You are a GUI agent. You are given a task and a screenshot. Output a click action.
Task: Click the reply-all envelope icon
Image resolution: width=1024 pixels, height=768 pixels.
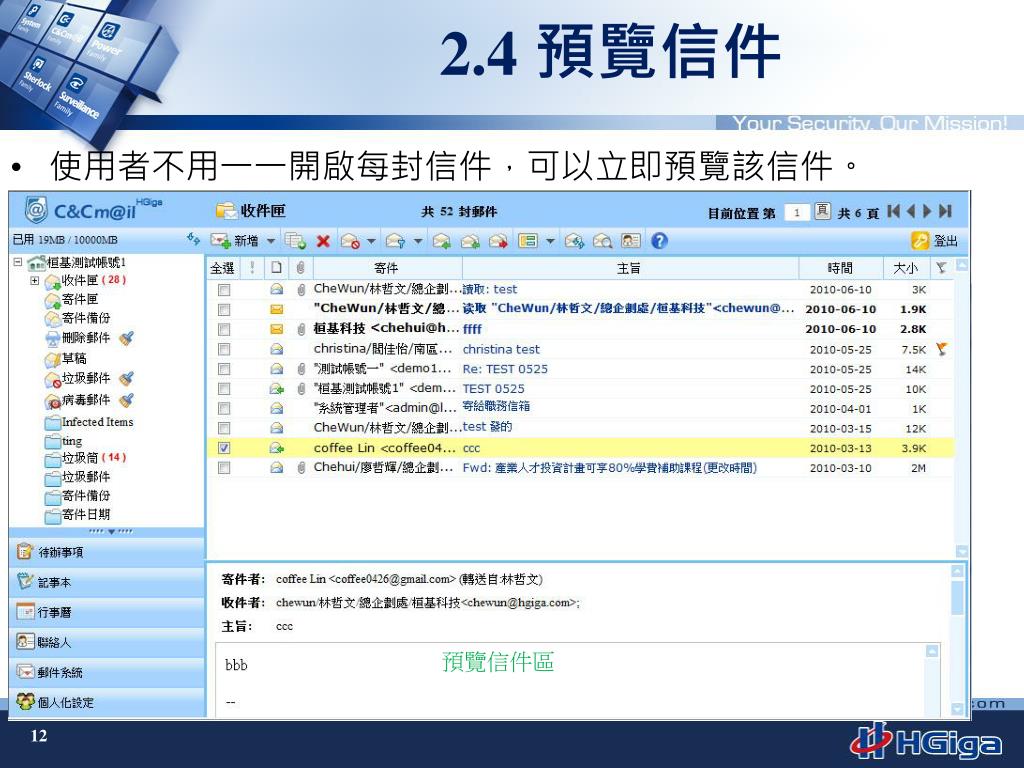point(470,241)
